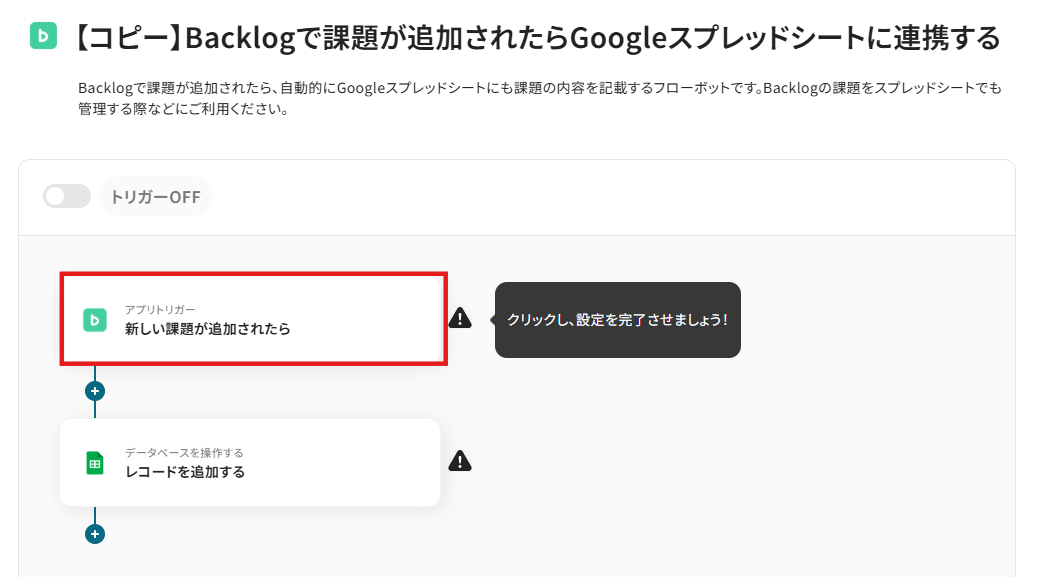Click the warning icon next to the レコードを追加する card
This screenshot has width=1057, height=577.
coord(460,461)
